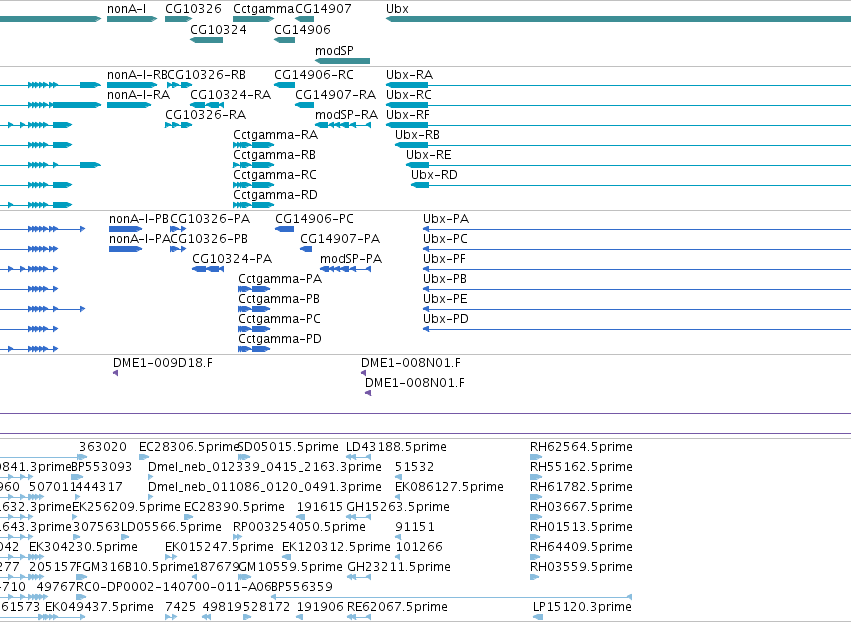Select the modSP-RA transcript glyph
This screenshot has width=851, height=622.
coord(343,125)
